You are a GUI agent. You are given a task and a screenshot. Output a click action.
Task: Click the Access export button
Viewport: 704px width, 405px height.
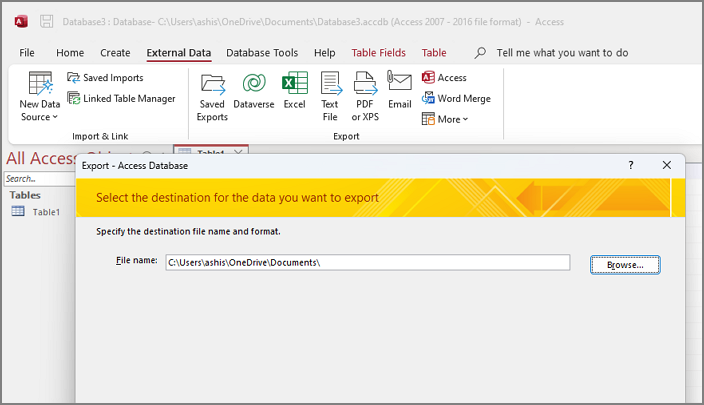pyautogui.click(x=444, y=77)
